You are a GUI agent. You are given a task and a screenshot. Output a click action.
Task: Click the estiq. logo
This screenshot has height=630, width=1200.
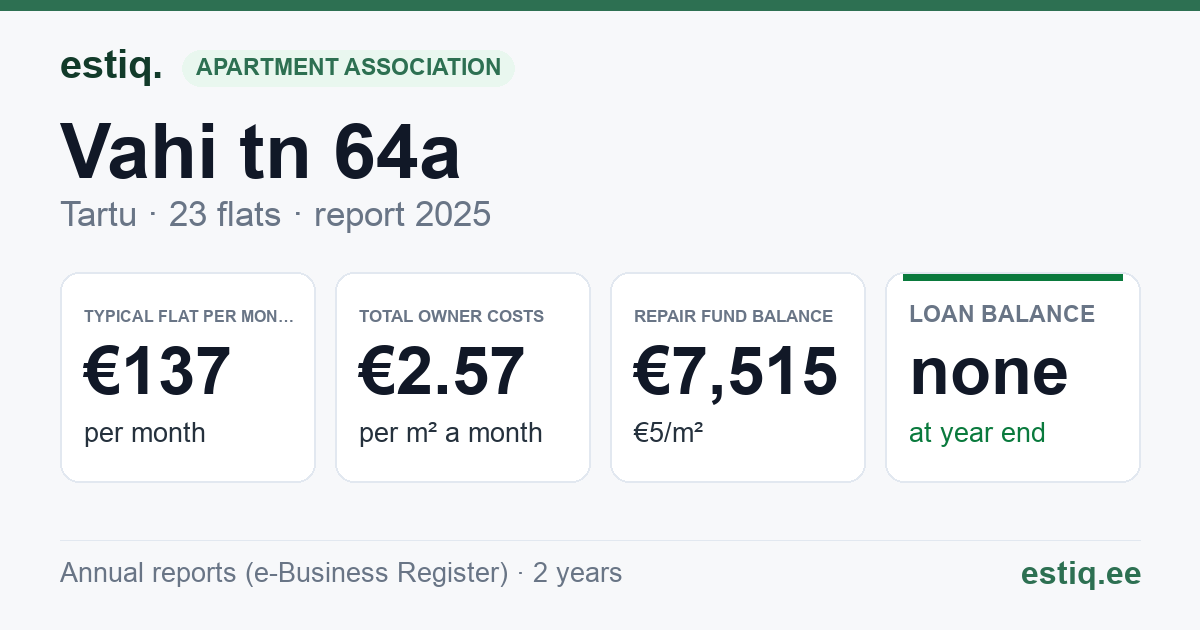point(111,66)
